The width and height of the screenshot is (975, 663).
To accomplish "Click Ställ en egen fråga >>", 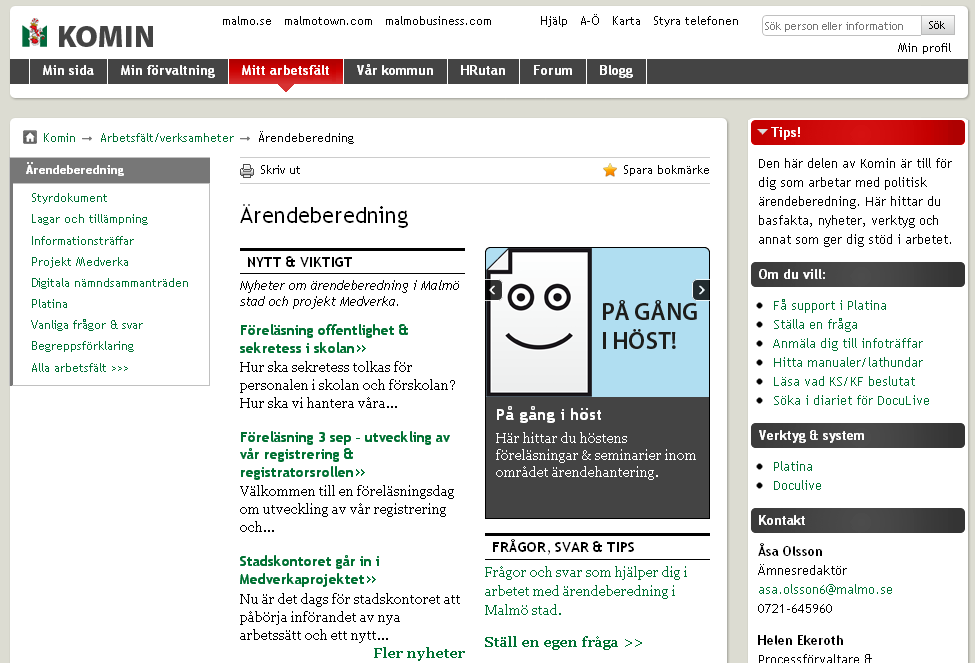I will (x=563, y=642).
